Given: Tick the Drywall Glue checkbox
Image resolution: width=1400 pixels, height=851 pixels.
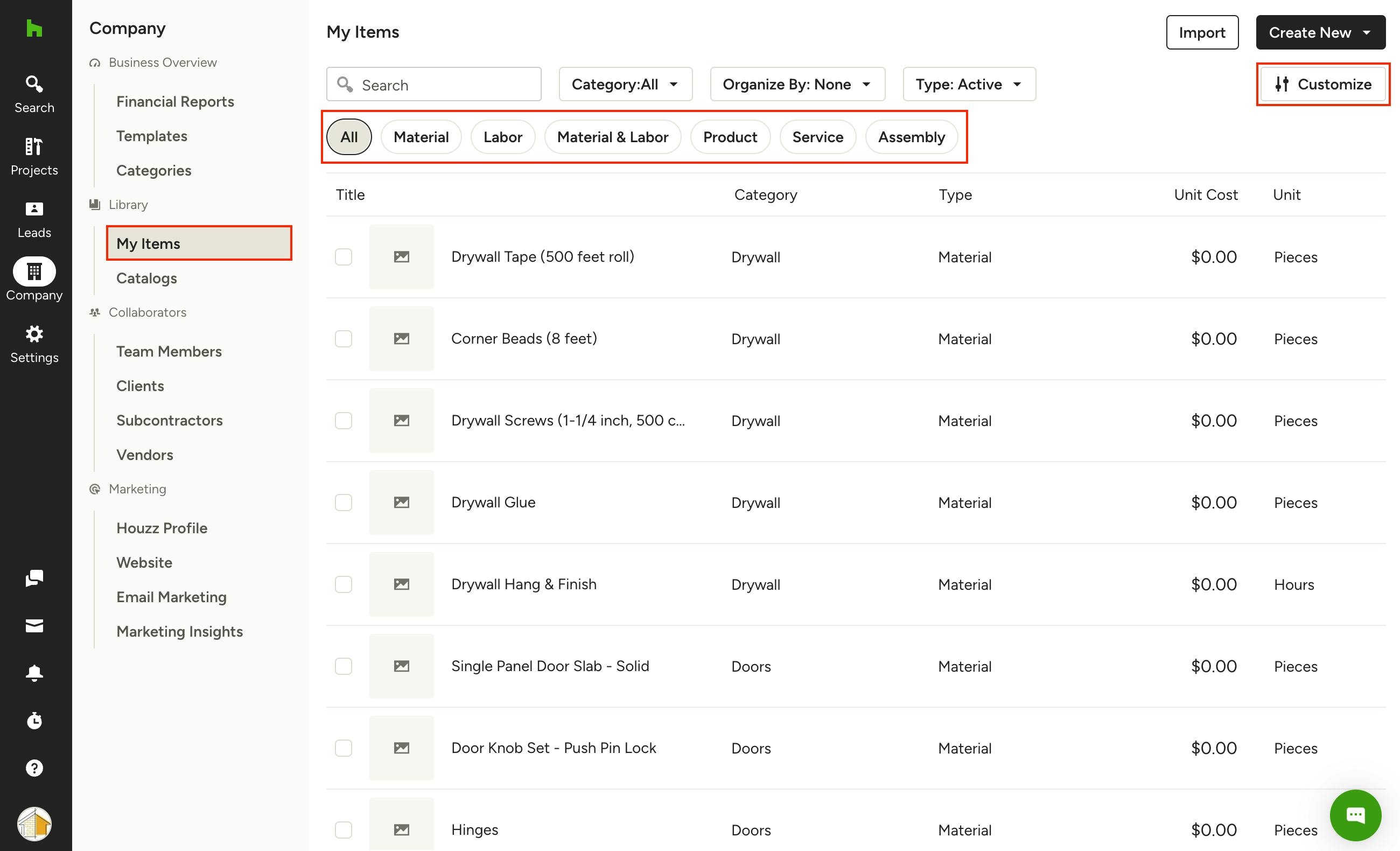Looking at the screenshot, I should pyautogui.click(x=343, y=503).
